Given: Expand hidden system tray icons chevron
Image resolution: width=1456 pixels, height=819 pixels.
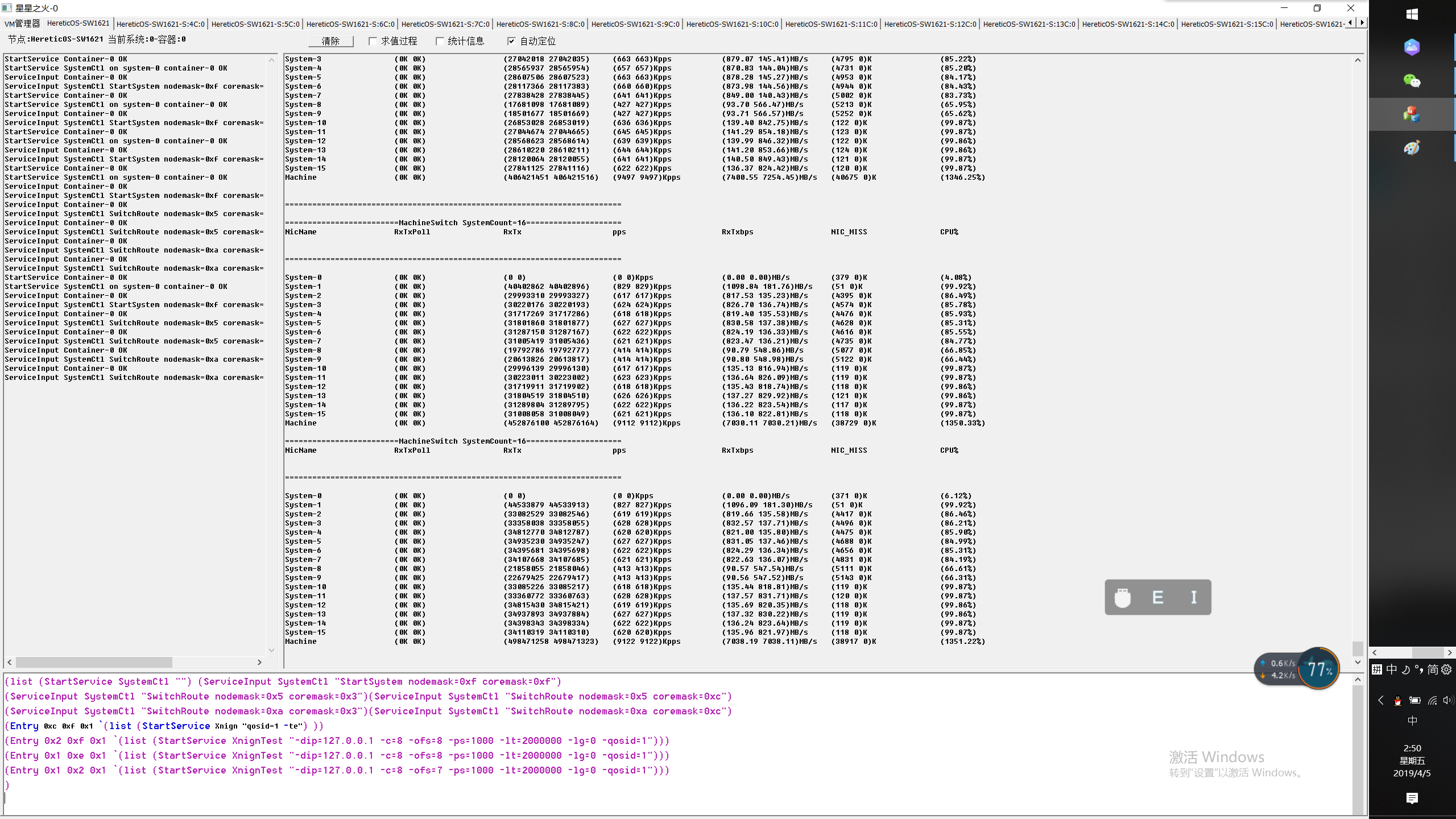Looking at the screenshot, I should click(1380, 701).
